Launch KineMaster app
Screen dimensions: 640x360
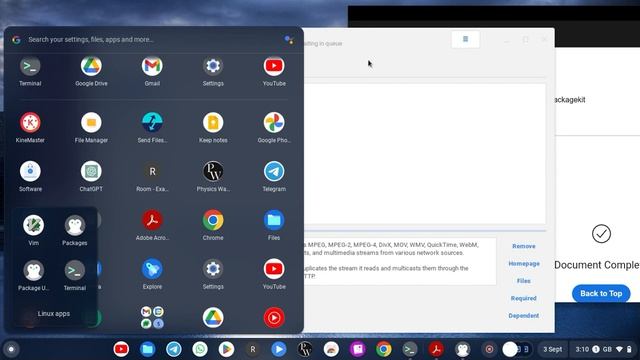[x=30, y=122]
